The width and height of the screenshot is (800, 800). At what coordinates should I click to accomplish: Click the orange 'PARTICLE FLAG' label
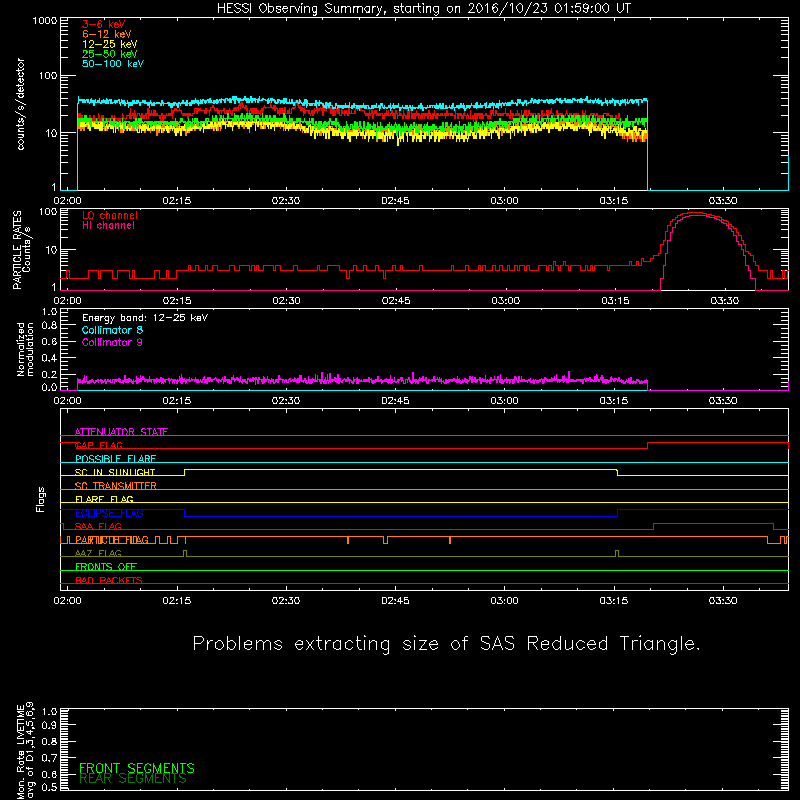(x=112, y=540)
